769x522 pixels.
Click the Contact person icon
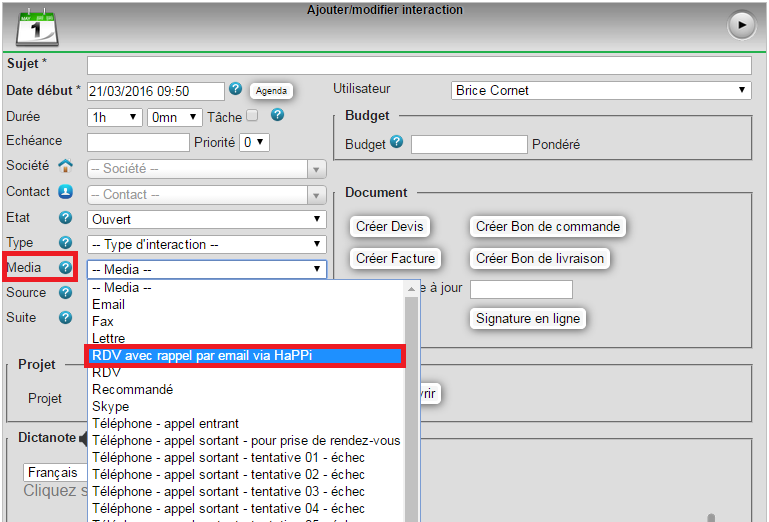[65, 191]
